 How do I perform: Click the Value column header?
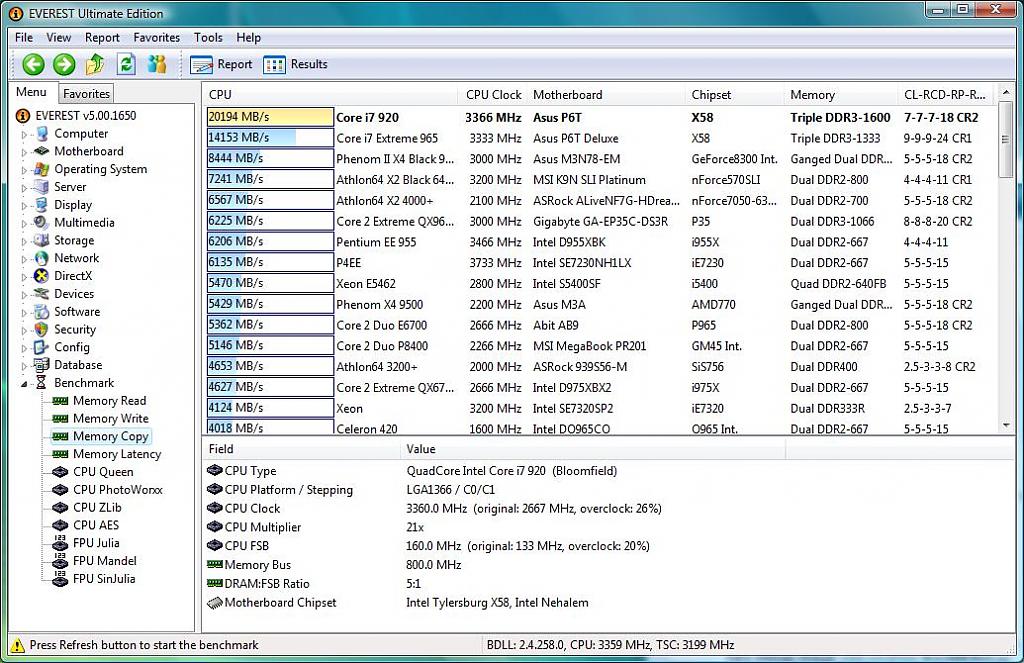592,449
